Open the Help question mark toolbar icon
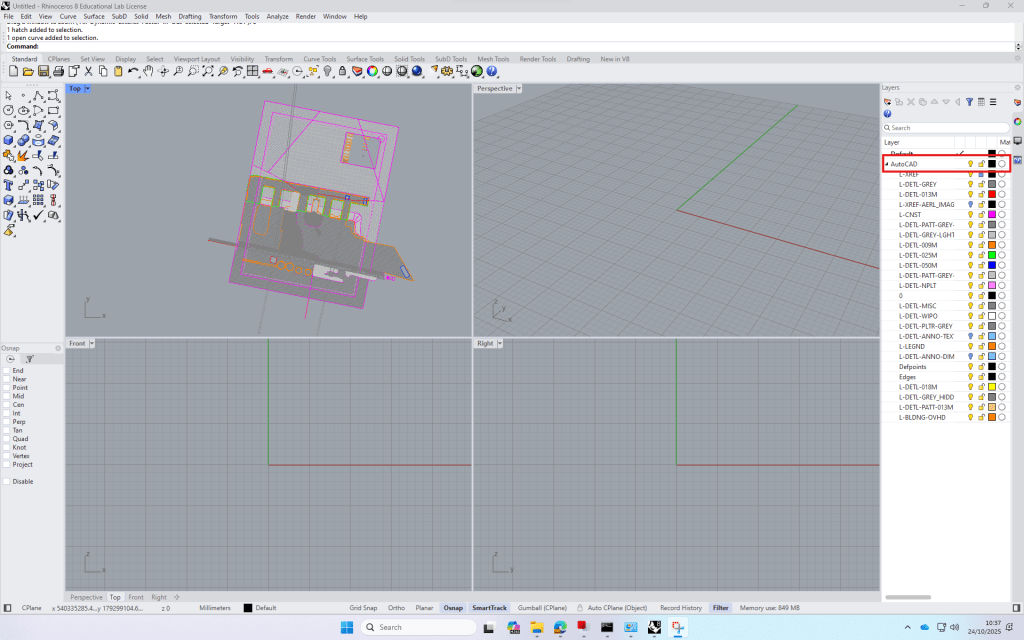The image size is (1024, 640). [491, 71]
